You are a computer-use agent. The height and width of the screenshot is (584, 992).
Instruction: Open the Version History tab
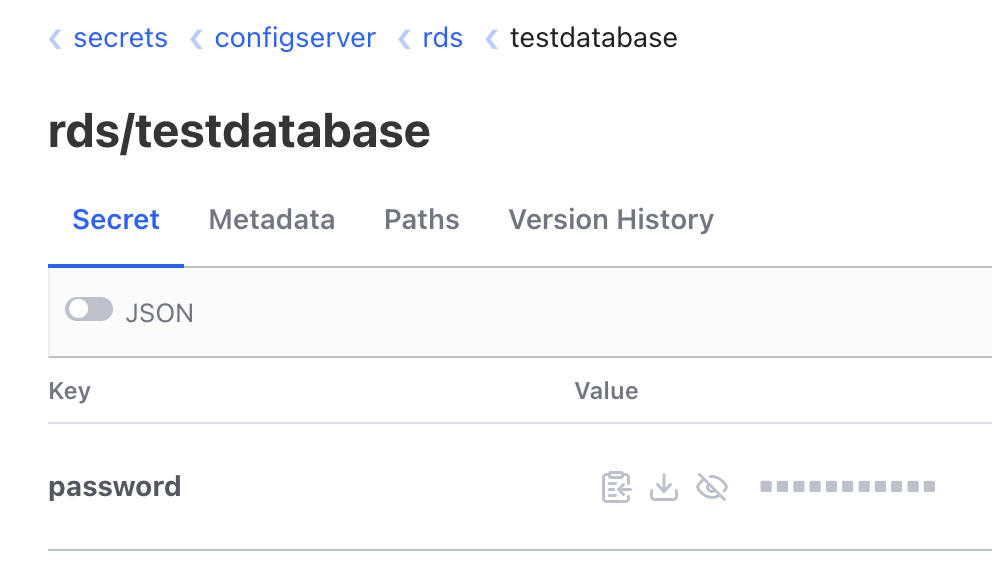click(610, 219)
